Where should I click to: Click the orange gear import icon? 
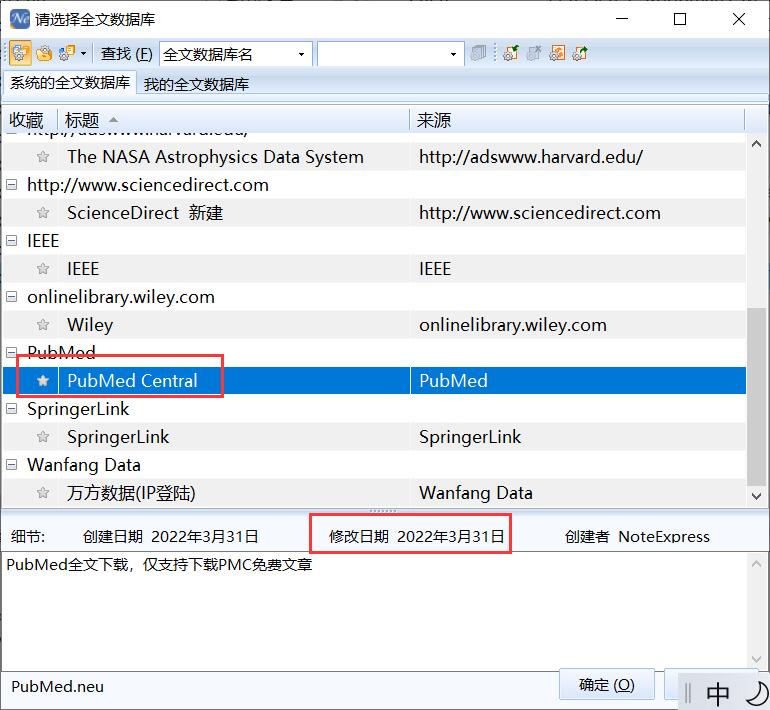pos(557,53)
